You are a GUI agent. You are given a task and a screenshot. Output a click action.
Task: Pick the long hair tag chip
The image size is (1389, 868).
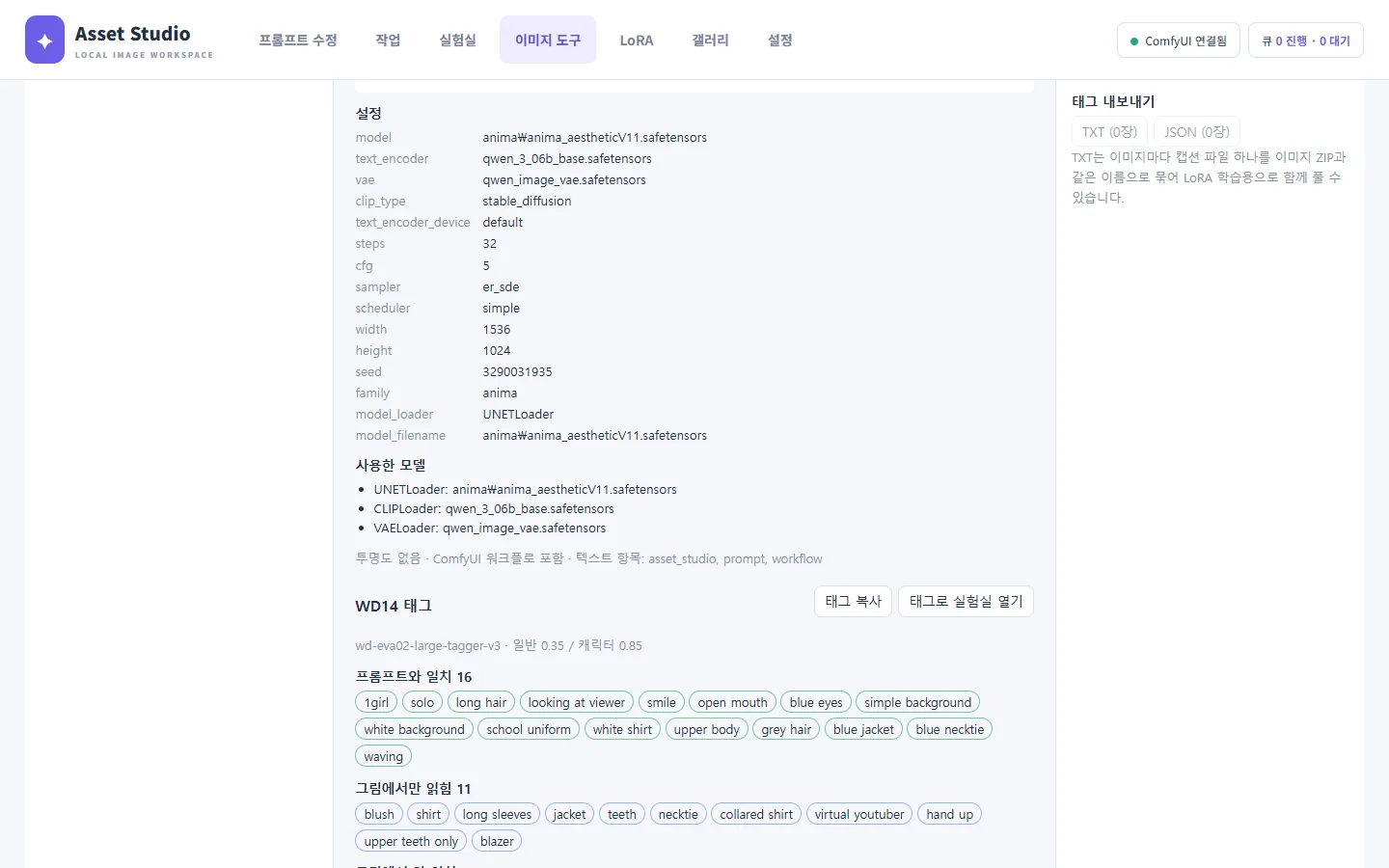tap(481, 702)
